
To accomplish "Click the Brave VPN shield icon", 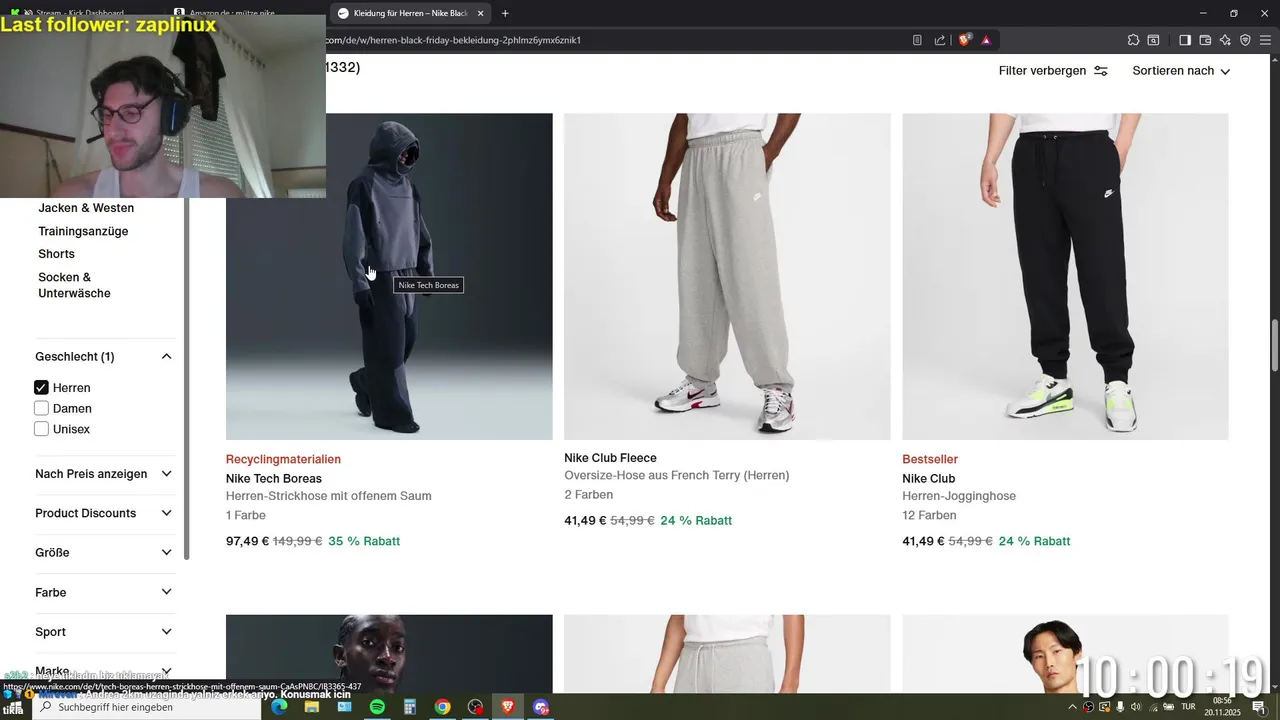I will 1245,40.
